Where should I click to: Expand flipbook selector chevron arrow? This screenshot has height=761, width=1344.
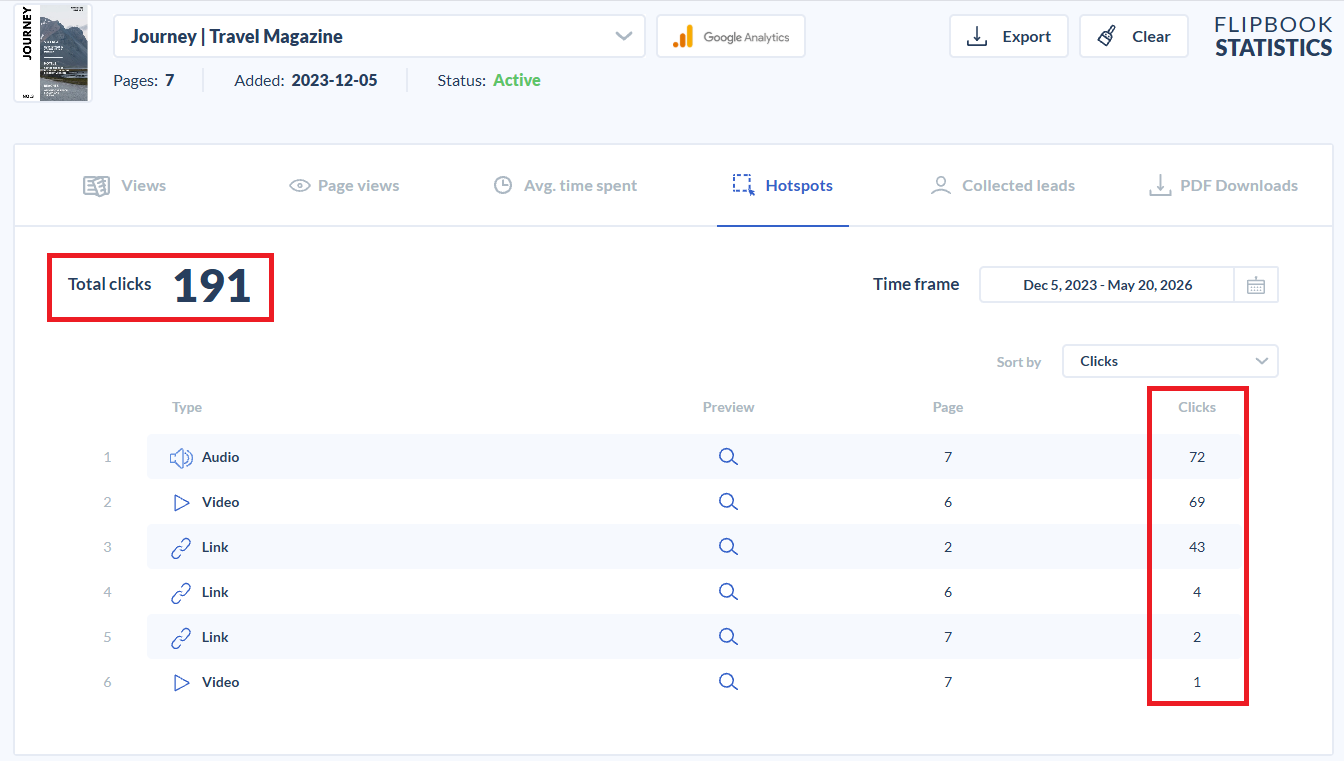(624, 36)
